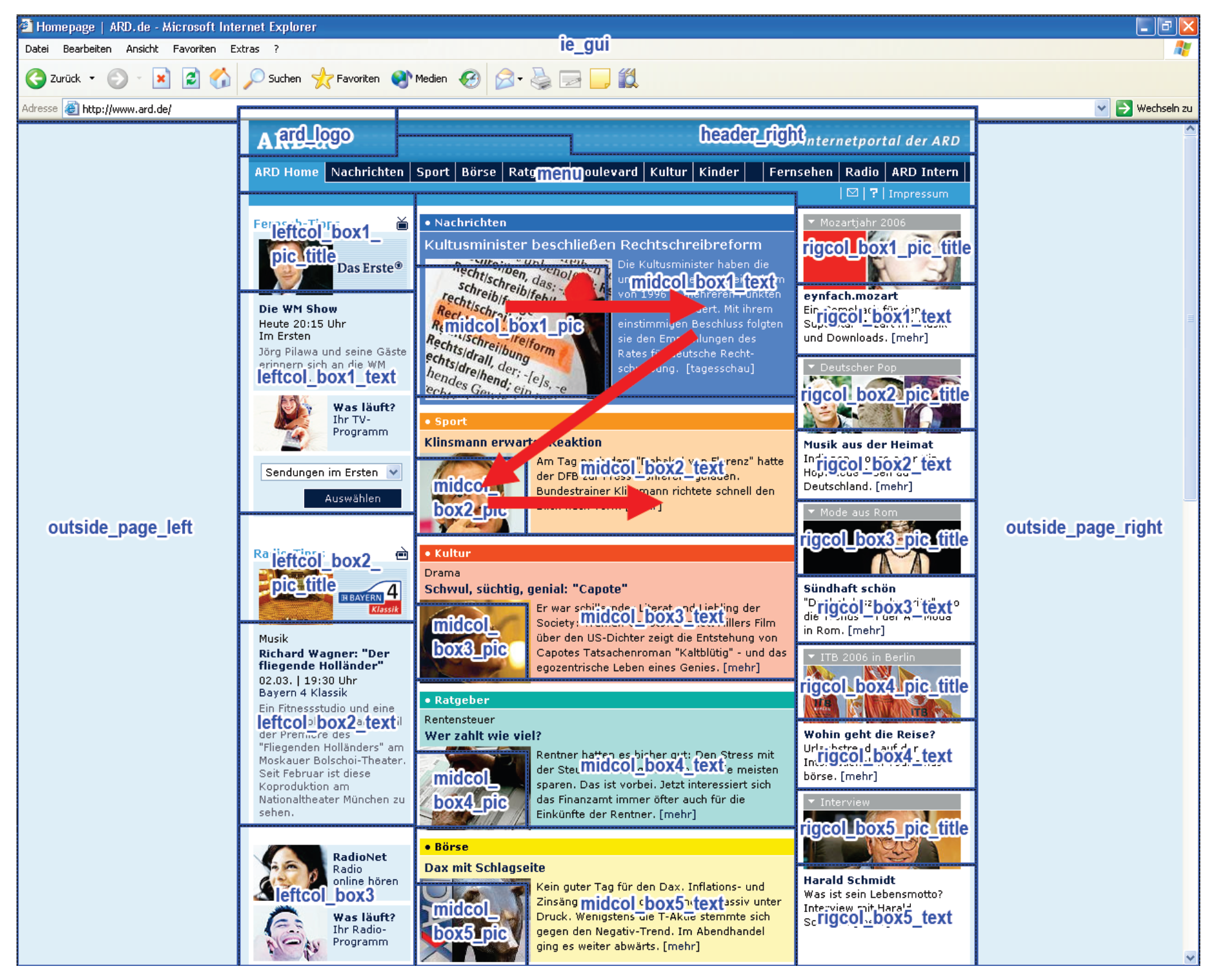Screen dimensions: 1215x980
Task: Click the green Zurück back arrow
Action: click(36, 78)
